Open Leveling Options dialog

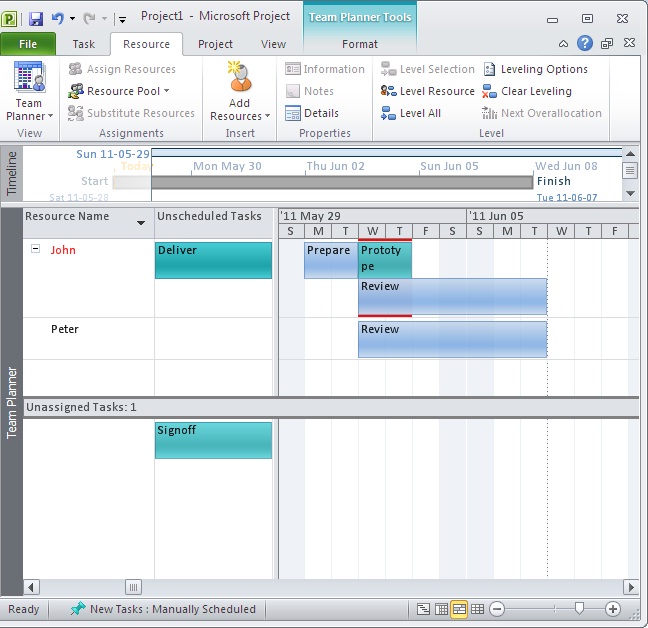pyautogui.click(x=535, y=69)
